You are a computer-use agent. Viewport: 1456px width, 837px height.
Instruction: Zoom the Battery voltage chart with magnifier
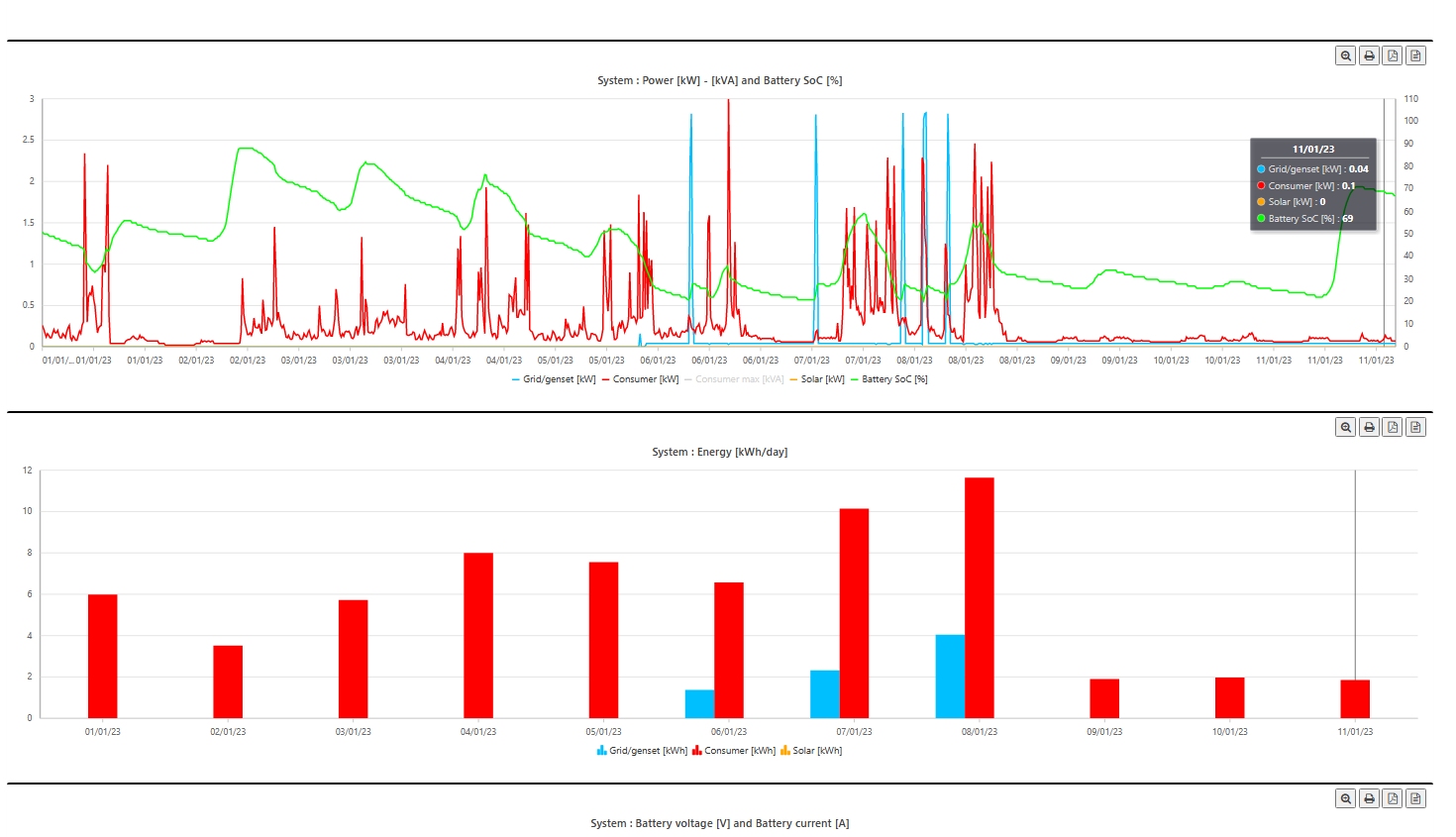pos(1346,798)
